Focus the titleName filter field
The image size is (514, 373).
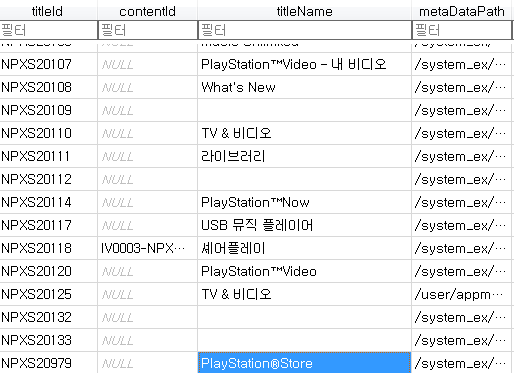click(305, 30)
